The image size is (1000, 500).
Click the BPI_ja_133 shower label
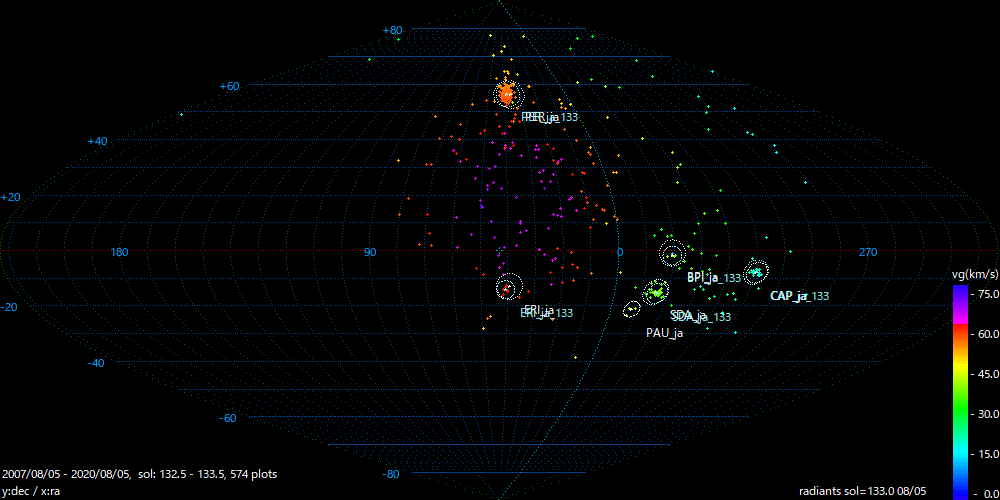click(714, 277)
